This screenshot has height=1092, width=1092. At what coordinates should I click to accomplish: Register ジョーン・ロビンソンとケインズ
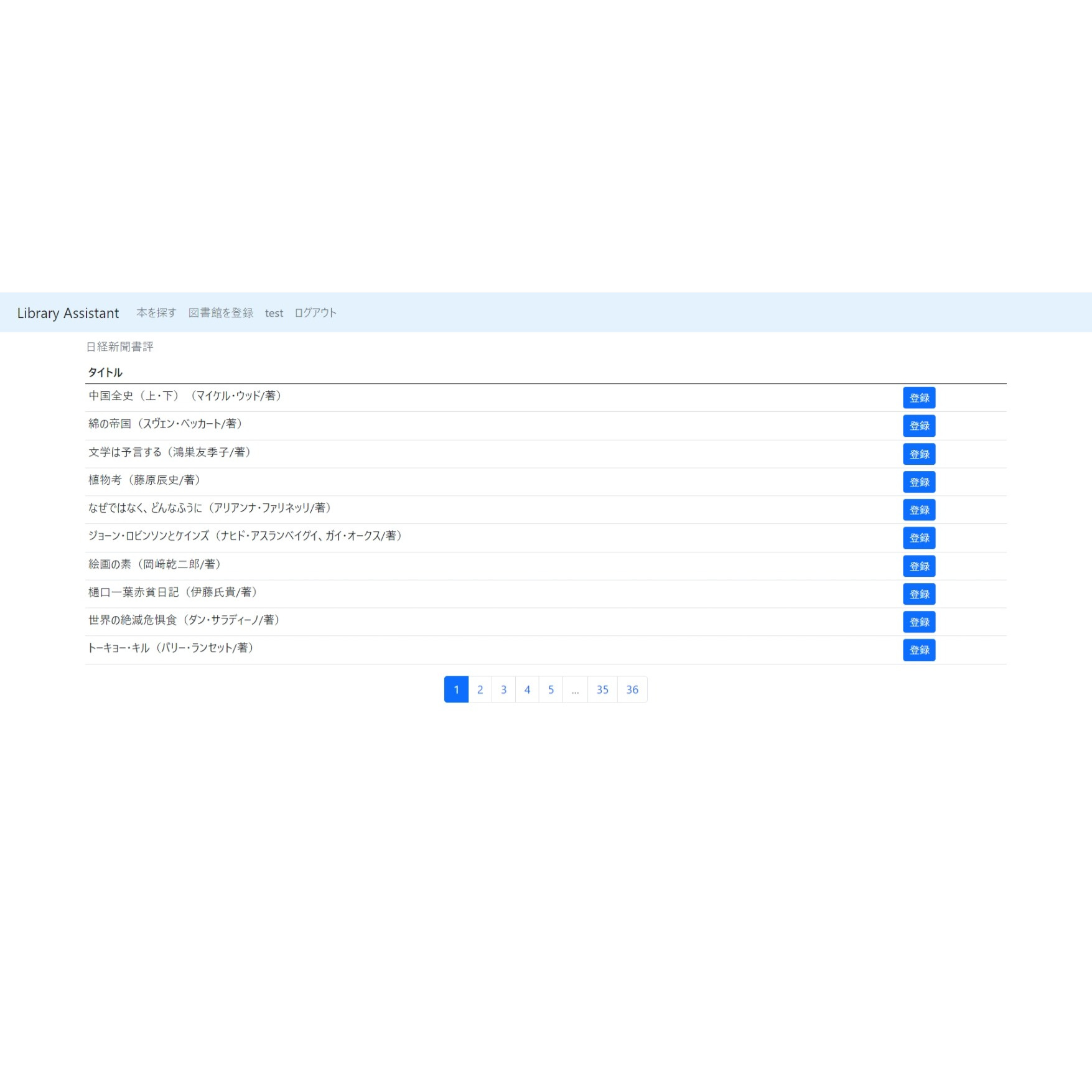918,538
